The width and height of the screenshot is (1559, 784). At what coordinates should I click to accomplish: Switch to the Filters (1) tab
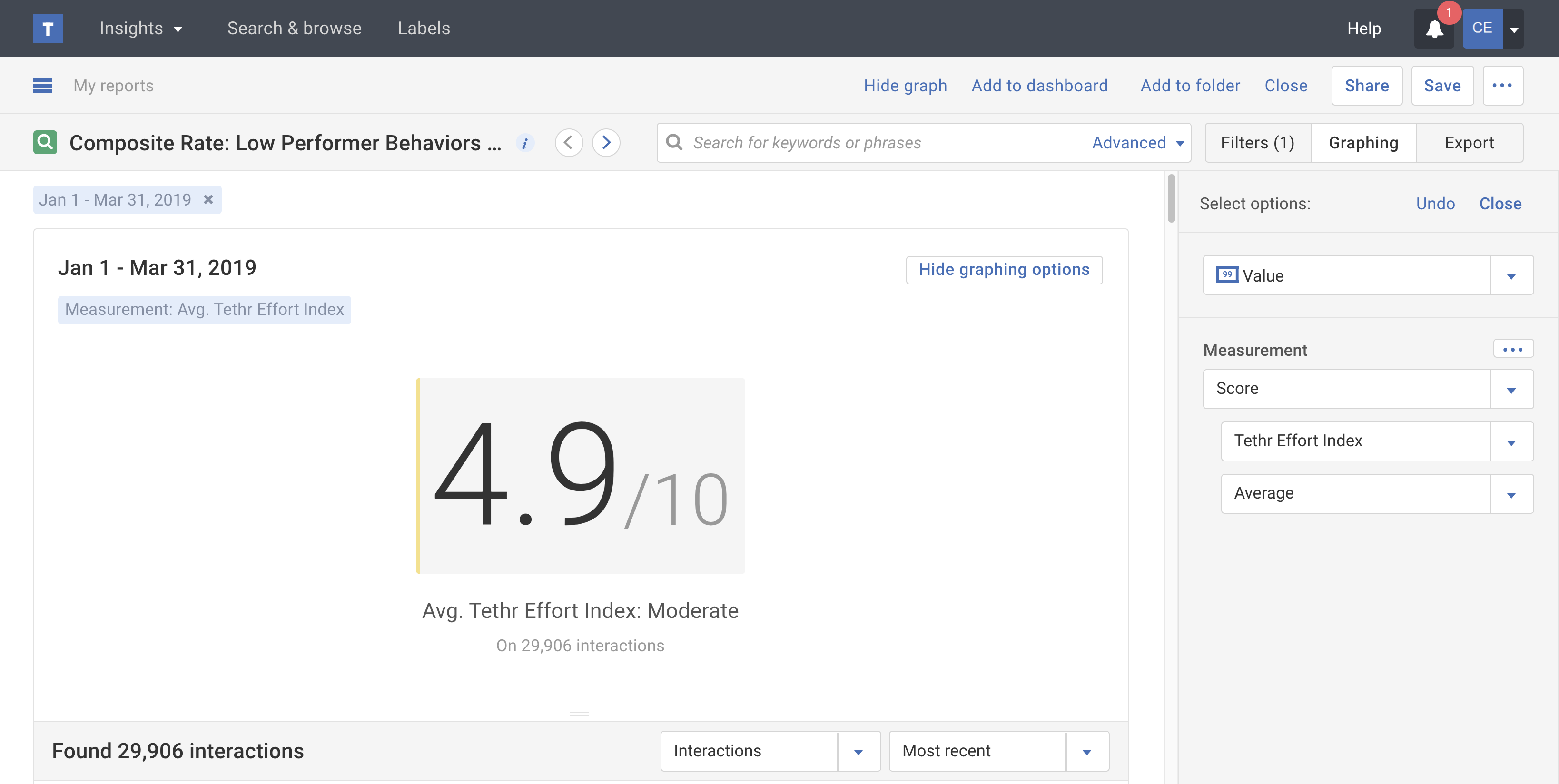1257,143
